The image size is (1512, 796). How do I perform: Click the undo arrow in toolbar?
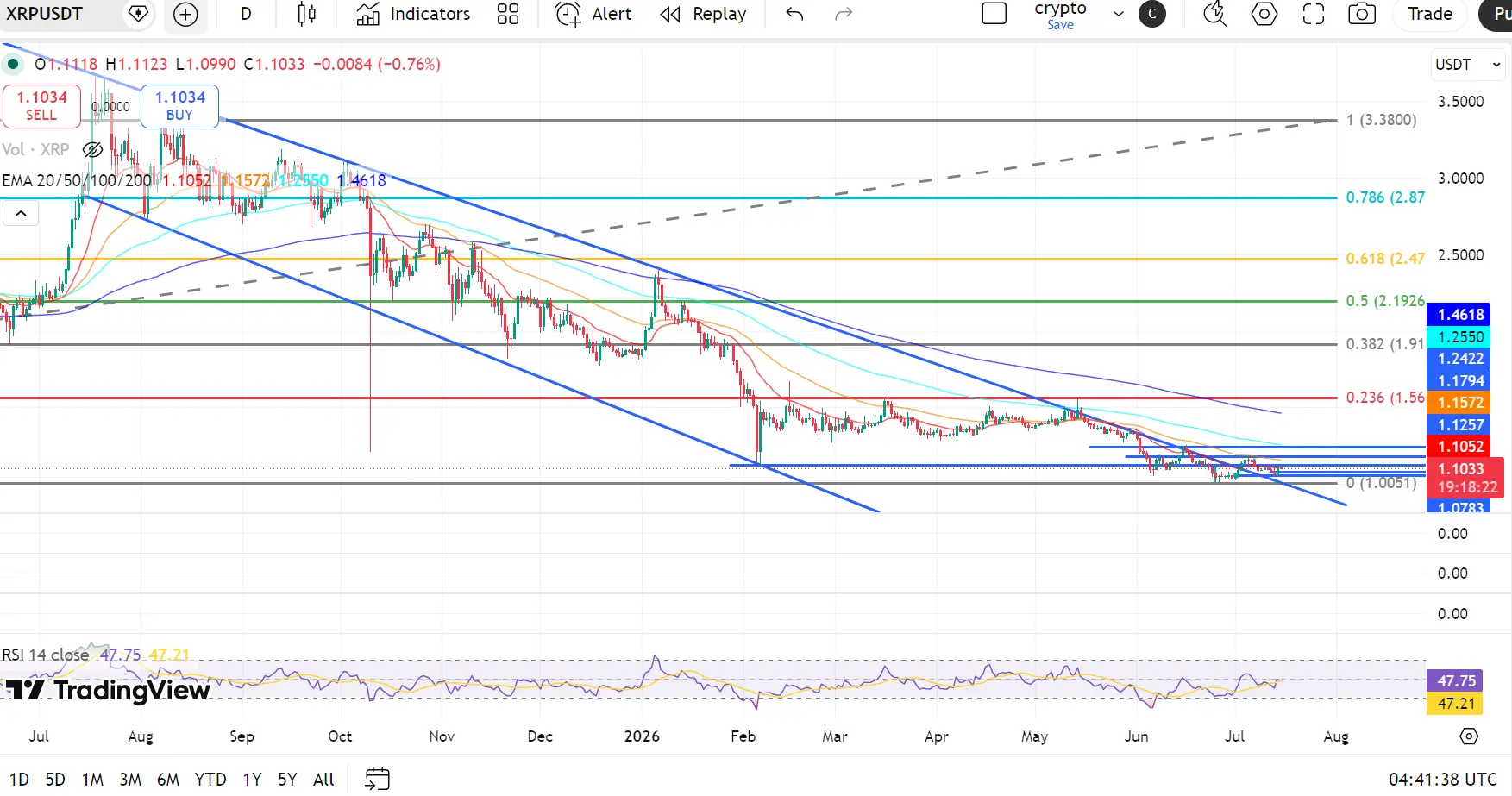[794, 14]
